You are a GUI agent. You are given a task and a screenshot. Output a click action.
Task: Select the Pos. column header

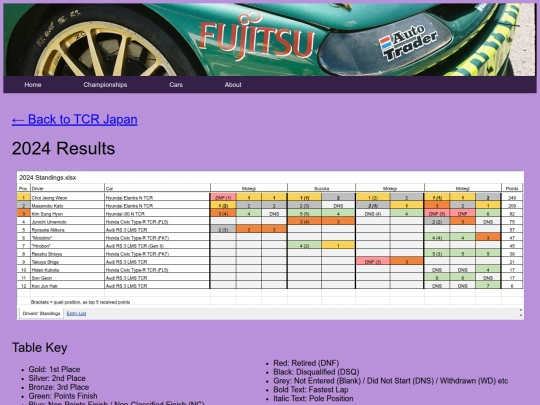click(x=23, y=189)
